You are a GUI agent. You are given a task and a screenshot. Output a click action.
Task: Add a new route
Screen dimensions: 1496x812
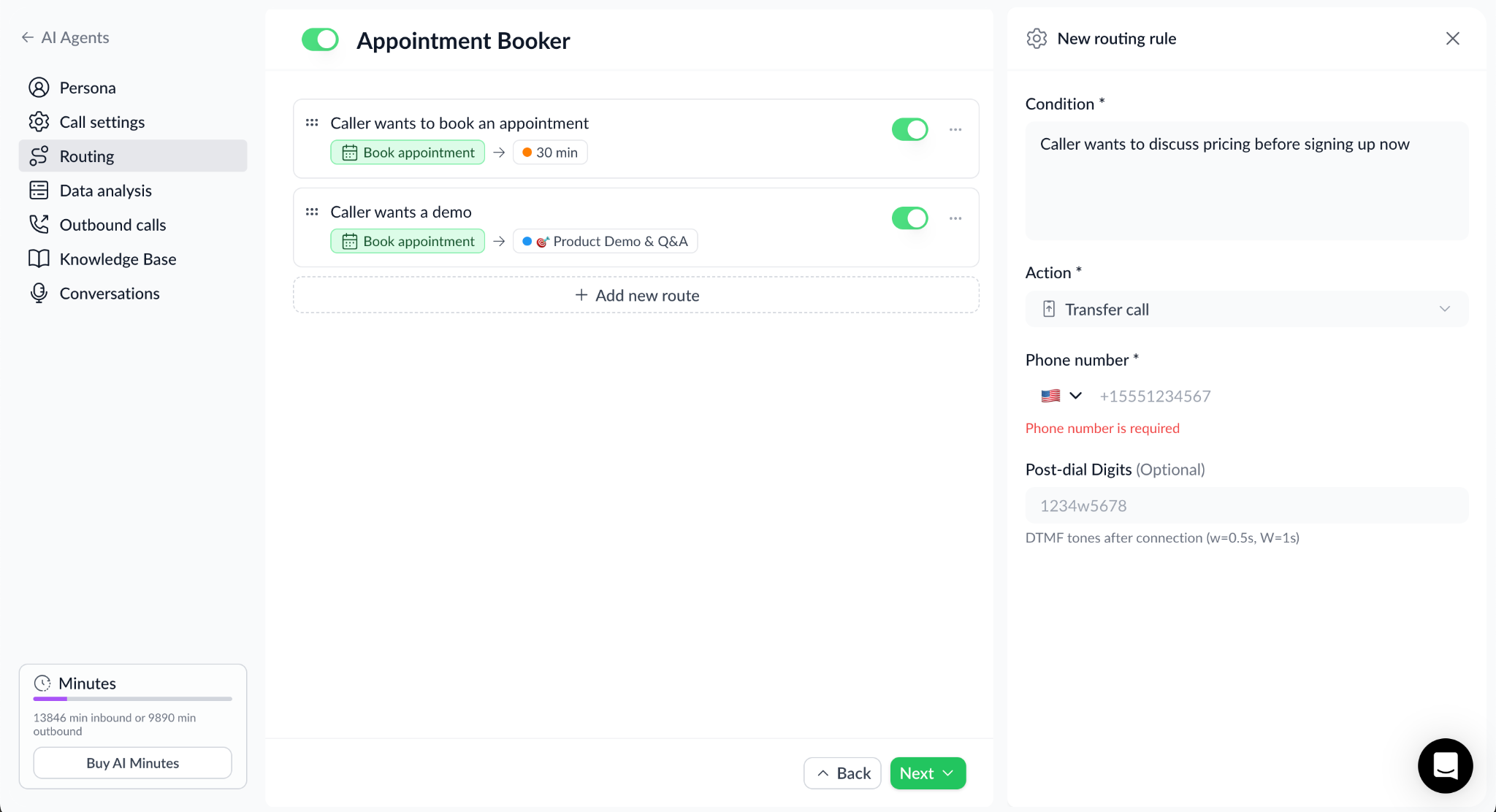(636, 295)
